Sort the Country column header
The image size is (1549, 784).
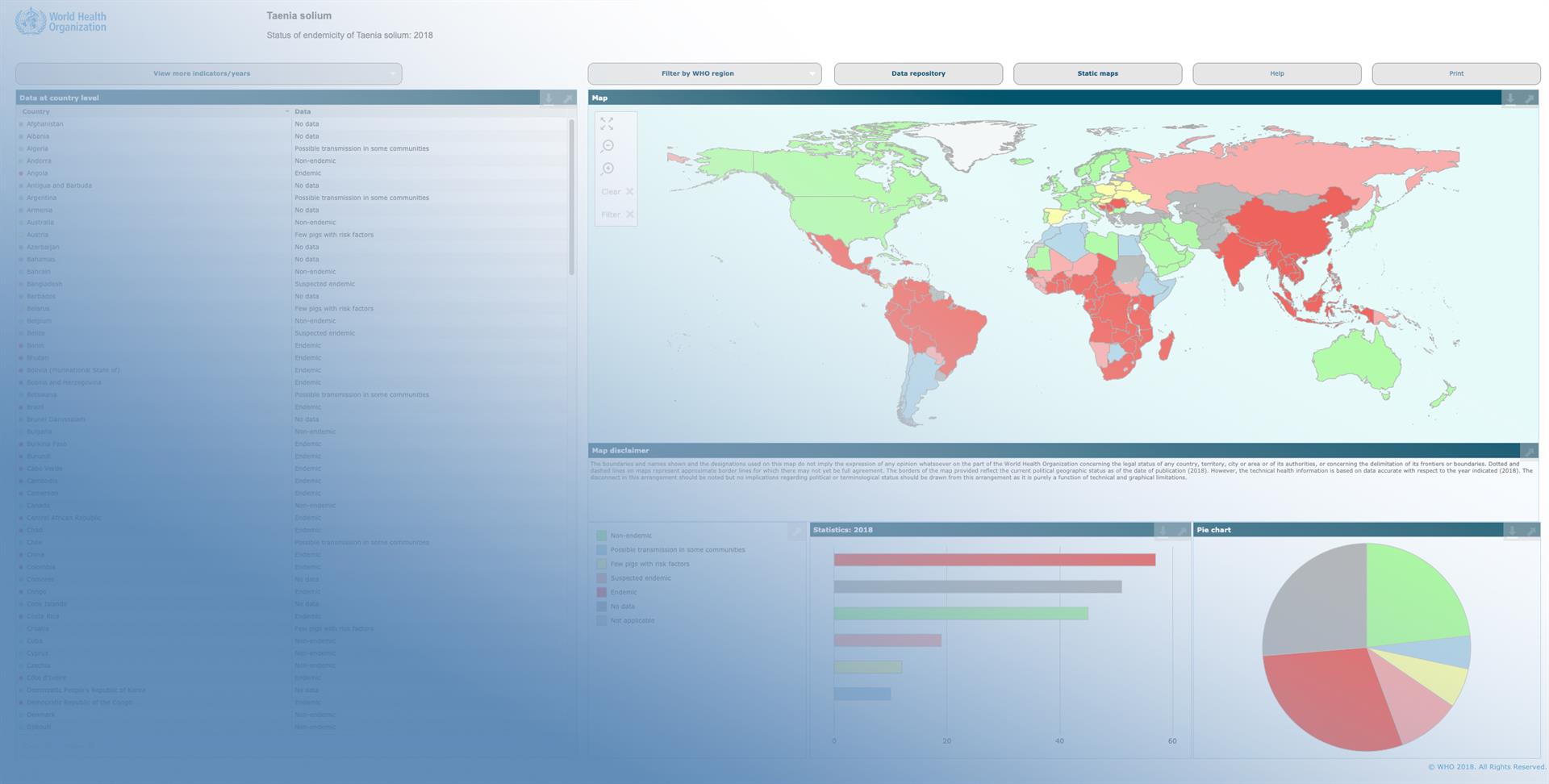(153, 111)
